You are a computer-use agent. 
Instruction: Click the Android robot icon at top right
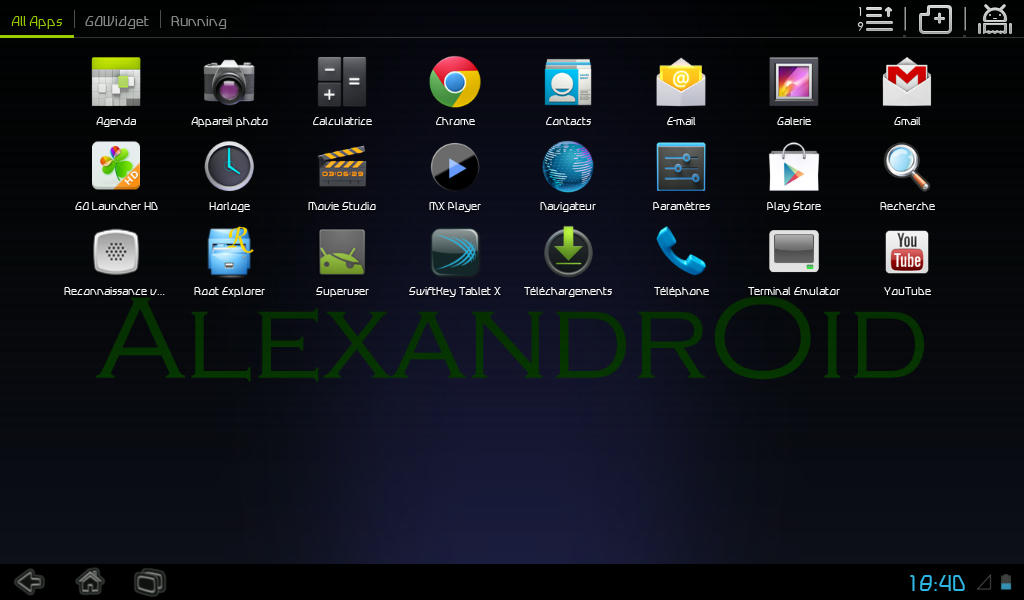point(995,19)
